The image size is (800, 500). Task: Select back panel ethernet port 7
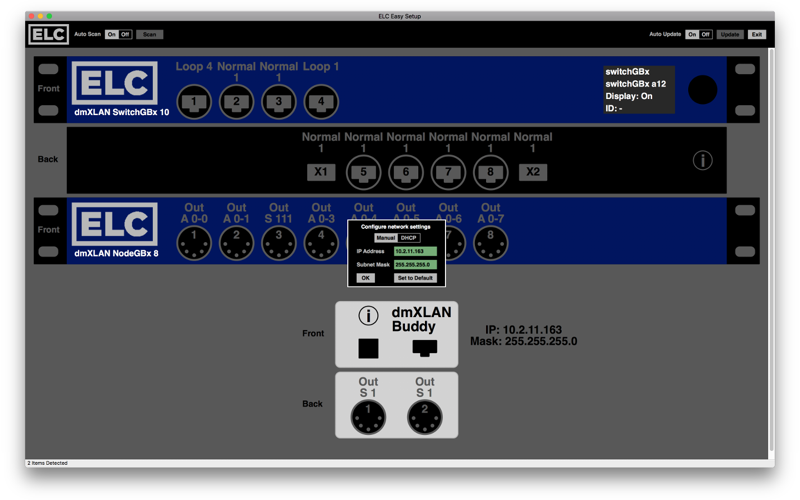pyautogui.click(x=448, y=172)
